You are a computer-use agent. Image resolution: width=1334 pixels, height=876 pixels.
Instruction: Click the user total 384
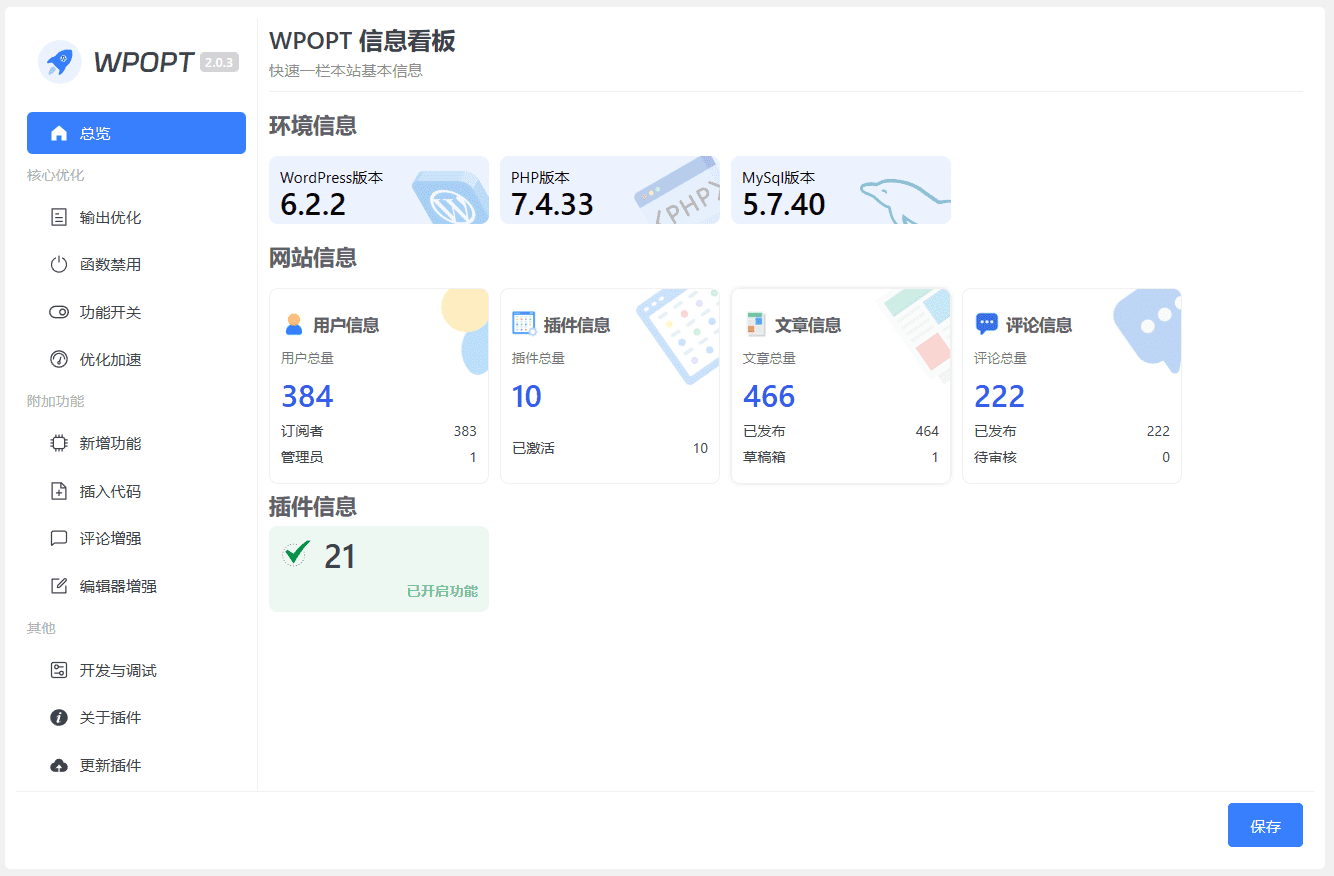[x=307, y=396]
